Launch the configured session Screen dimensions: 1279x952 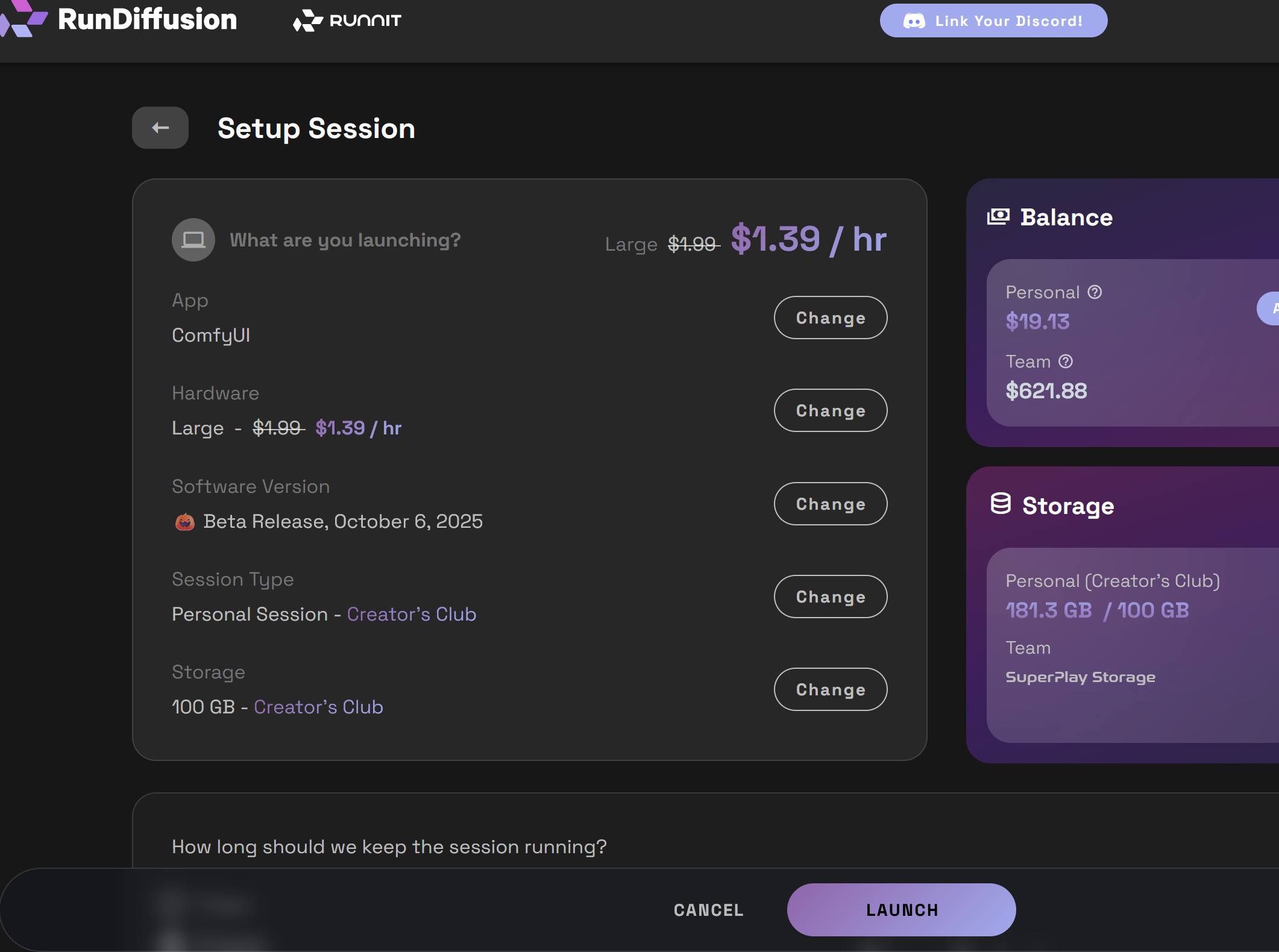point(901,910)
